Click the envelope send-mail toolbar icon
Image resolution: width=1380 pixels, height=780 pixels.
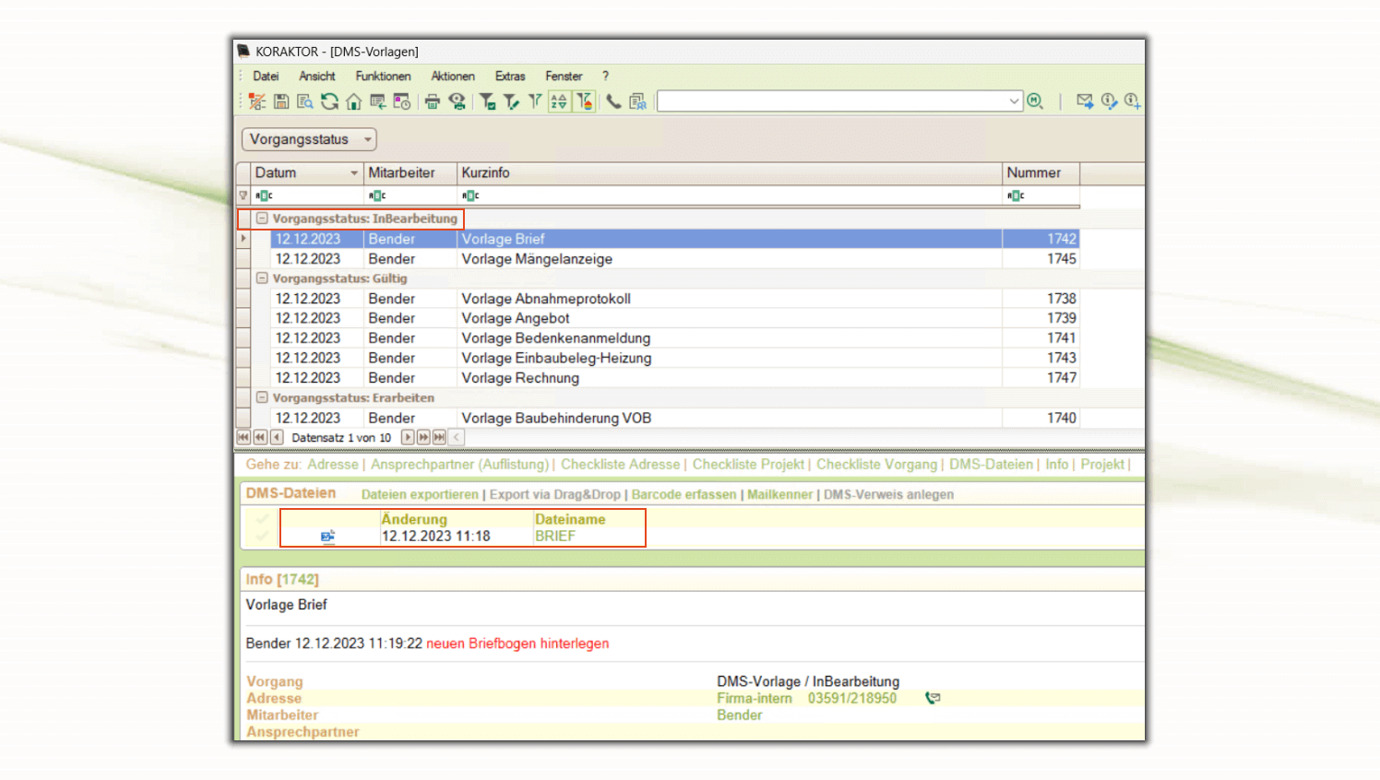[1084, 101]
